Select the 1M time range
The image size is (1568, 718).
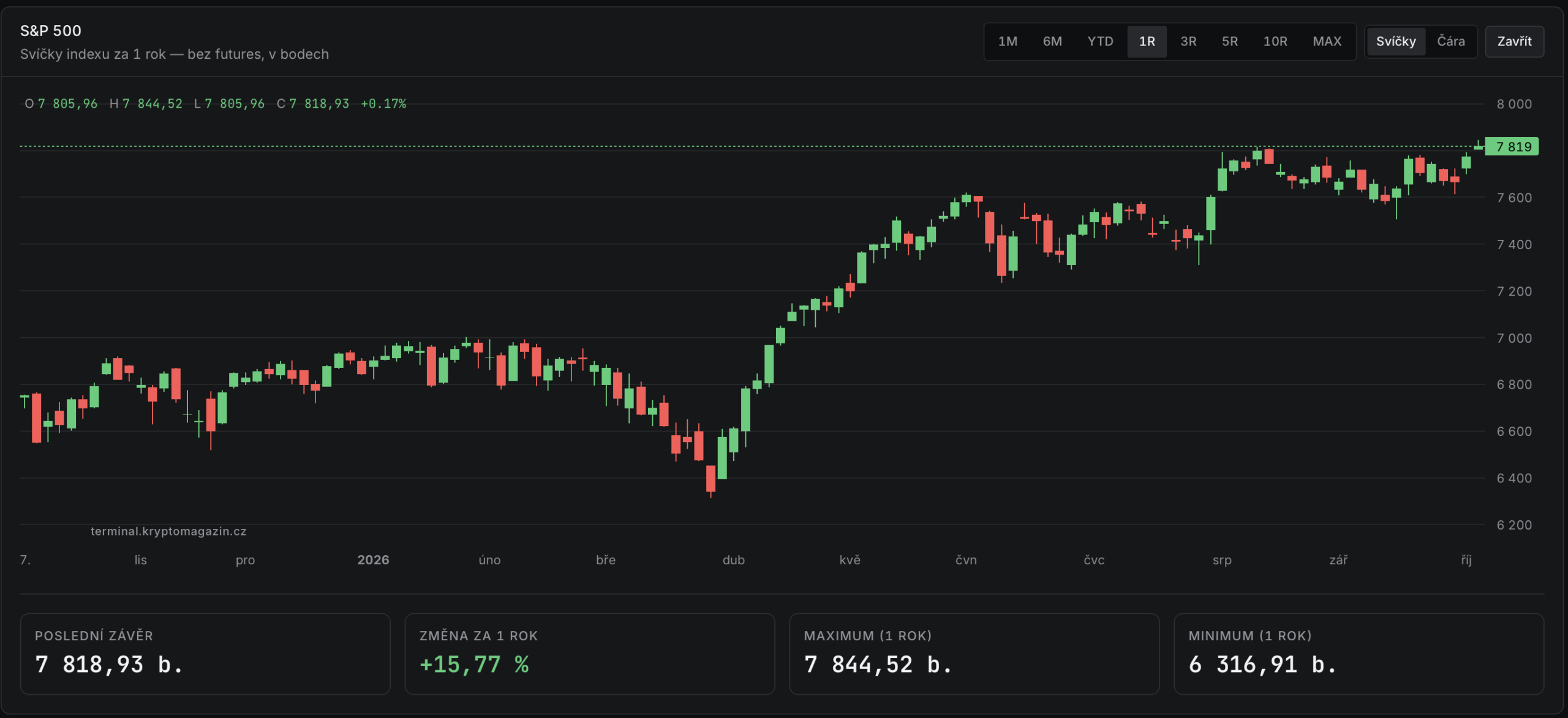pos(1008,41)
